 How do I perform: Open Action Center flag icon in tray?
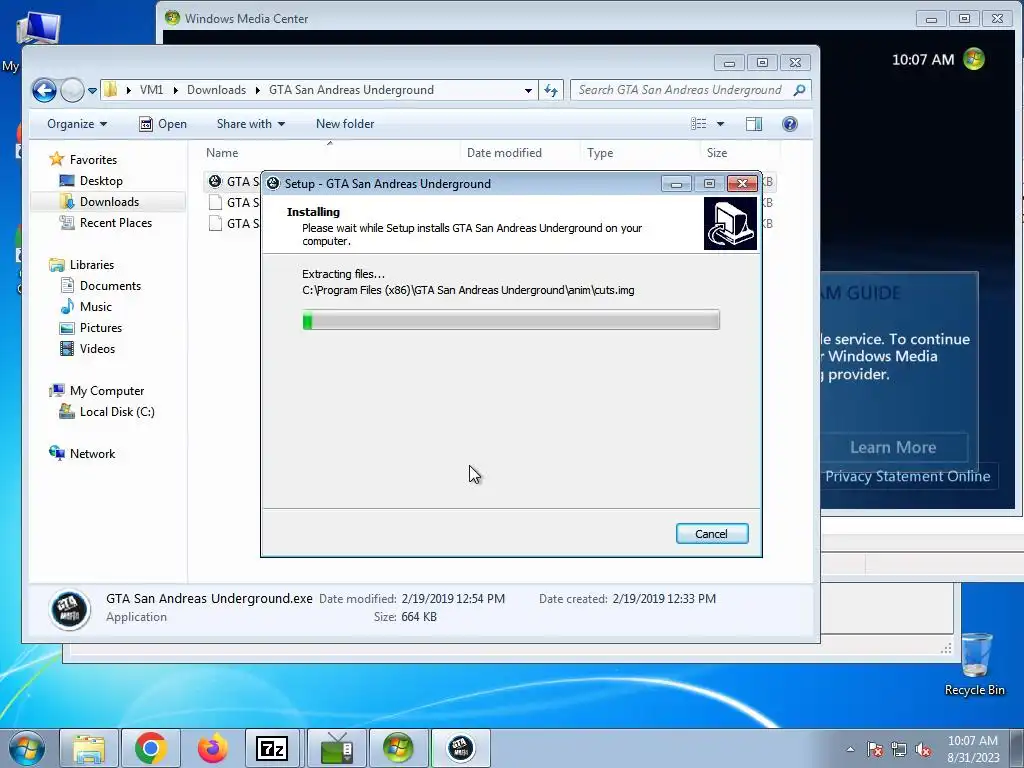(x=875, y=749)
